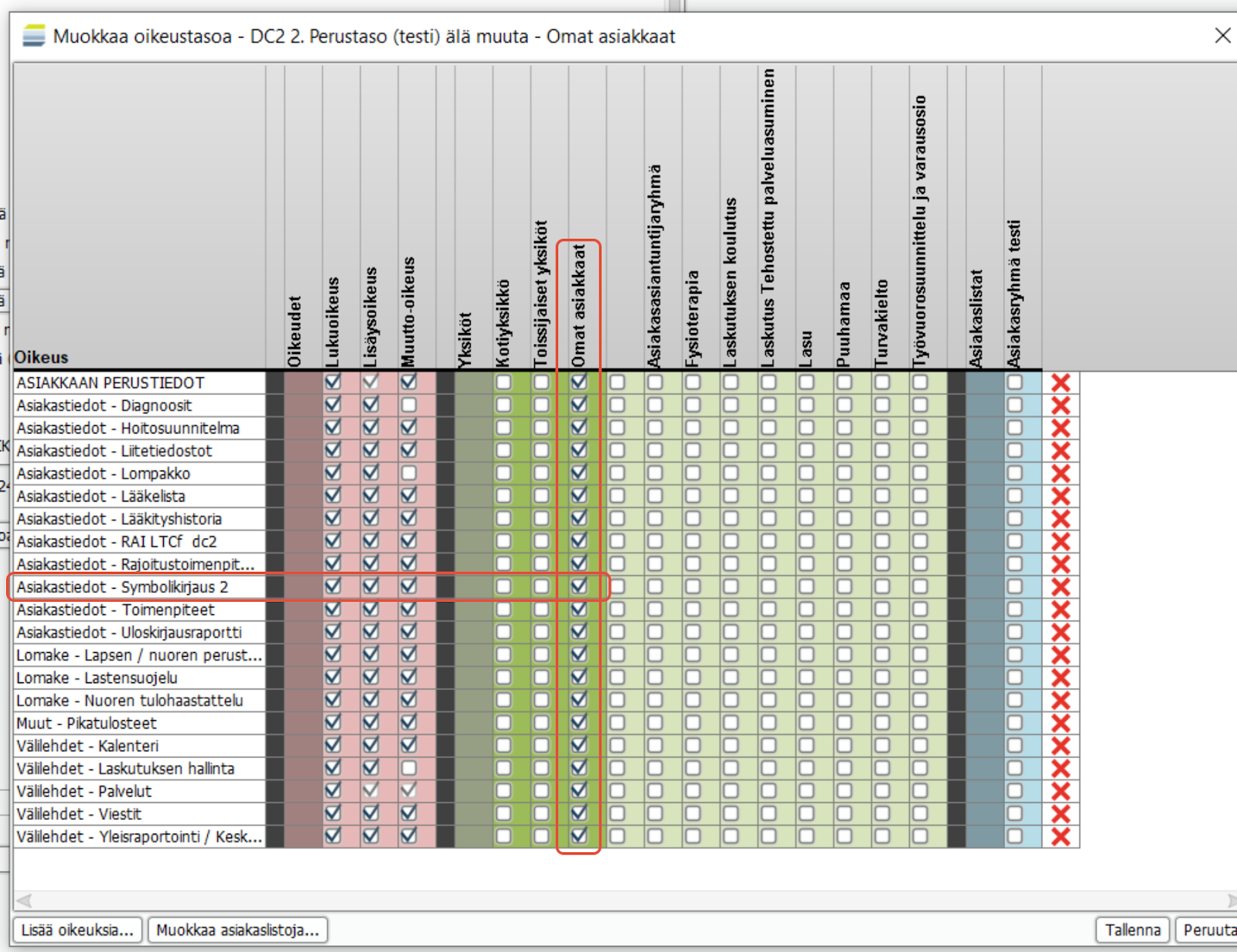
Task: Remove Asiakastiedot - Lääkityshistoria right
Action: pos(1061,518)
